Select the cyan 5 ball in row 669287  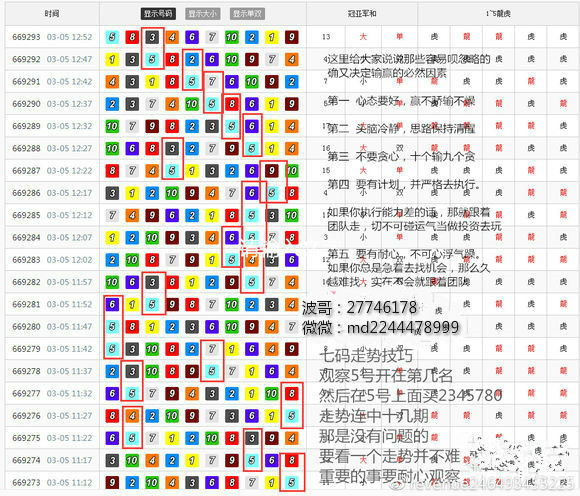172,171
